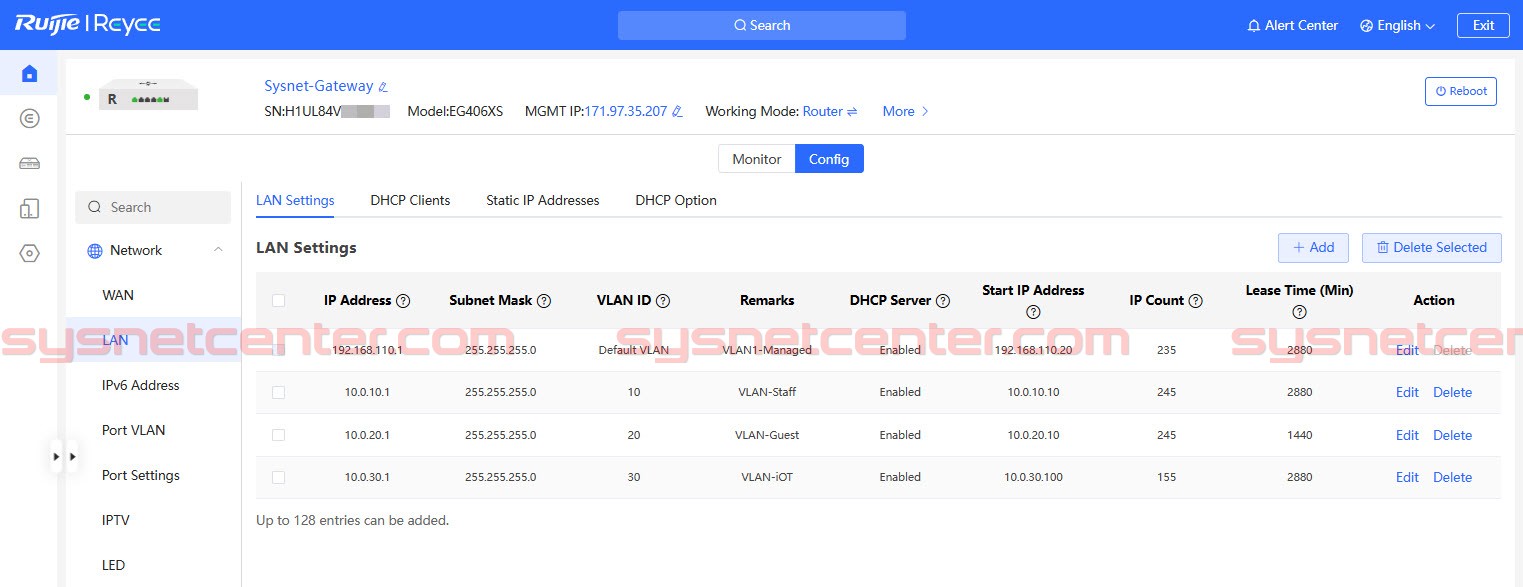Click help icon beside DHCP Server header
Screen dimensions: 1523x587
click(941, 301)
